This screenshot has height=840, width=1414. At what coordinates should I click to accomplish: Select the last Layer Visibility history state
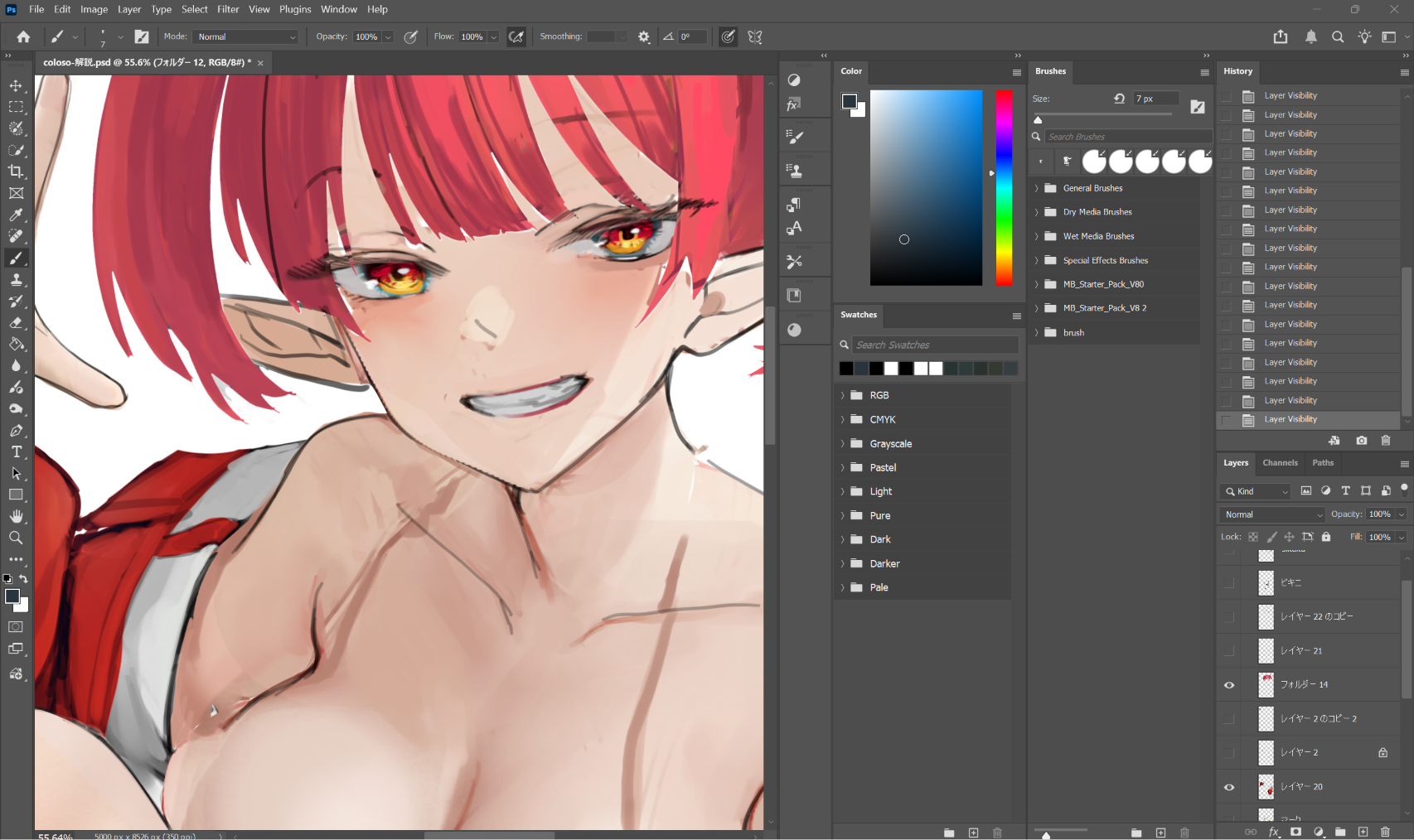[1308, 420]
